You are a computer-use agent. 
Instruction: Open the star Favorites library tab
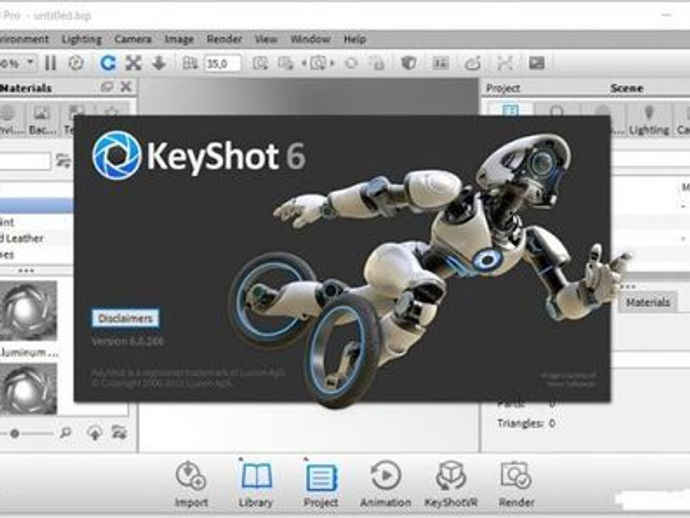pos(112,110)
